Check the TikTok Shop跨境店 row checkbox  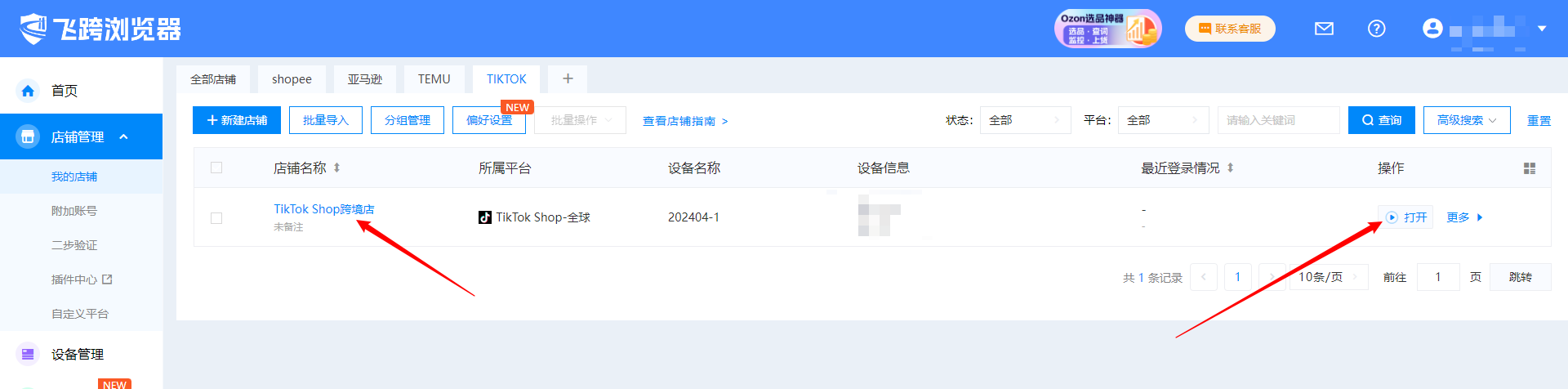coord(216,218)
